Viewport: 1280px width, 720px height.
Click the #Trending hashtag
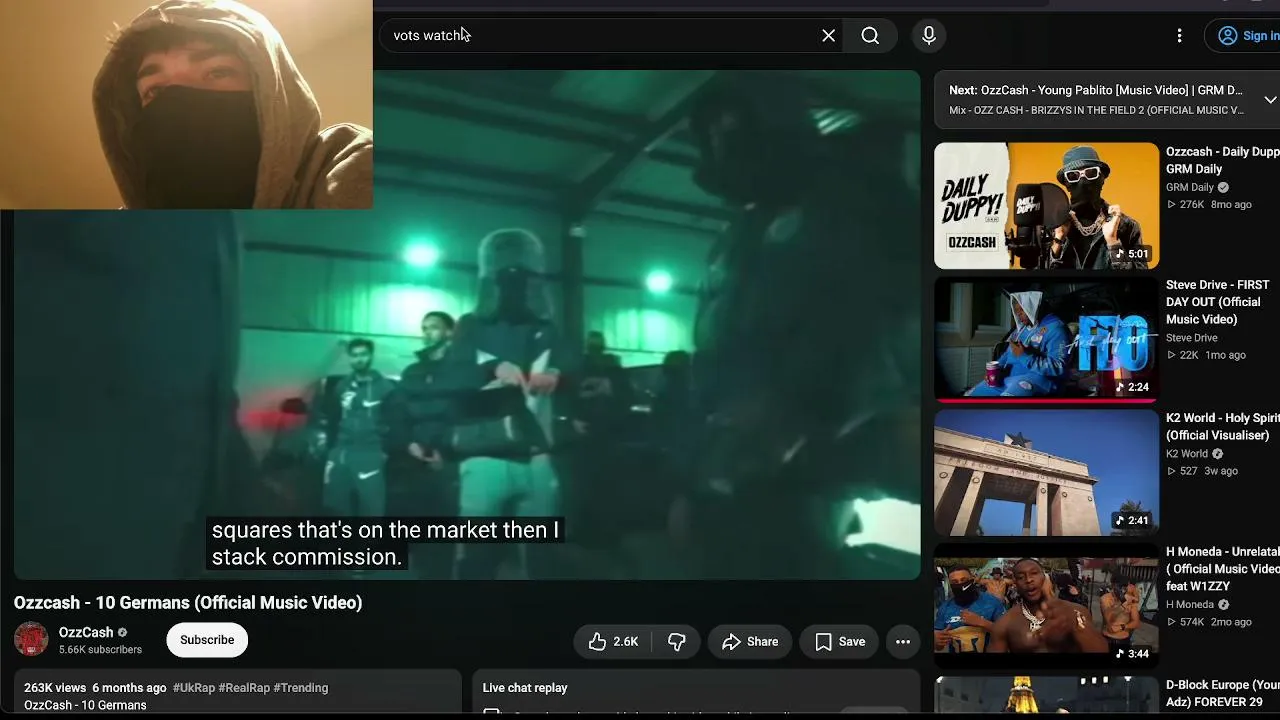pyautogui.click(x=301, y=688)
